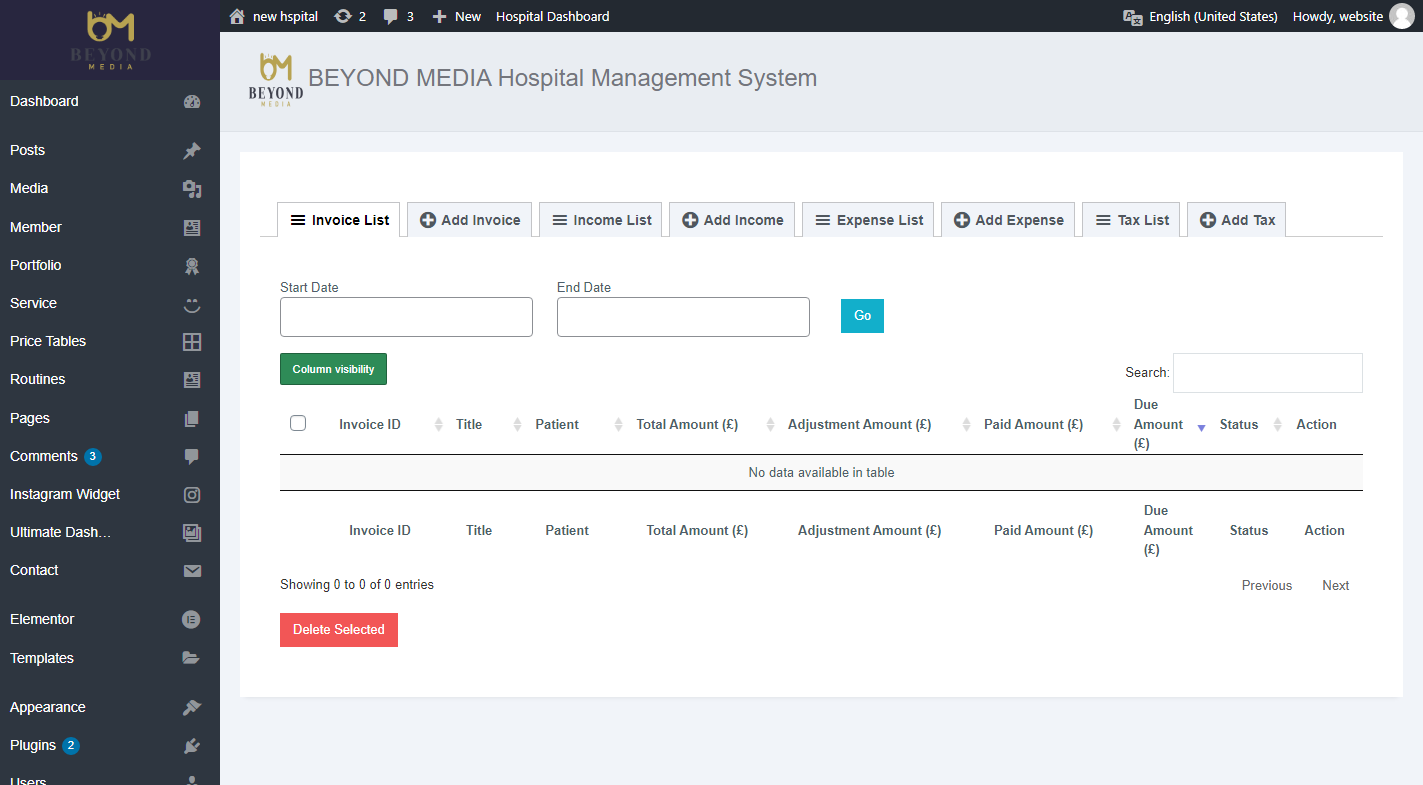This screenshot has width=1423, height=785.
Task: Click the home icon beside new hspital
Action: coord(237,16)
